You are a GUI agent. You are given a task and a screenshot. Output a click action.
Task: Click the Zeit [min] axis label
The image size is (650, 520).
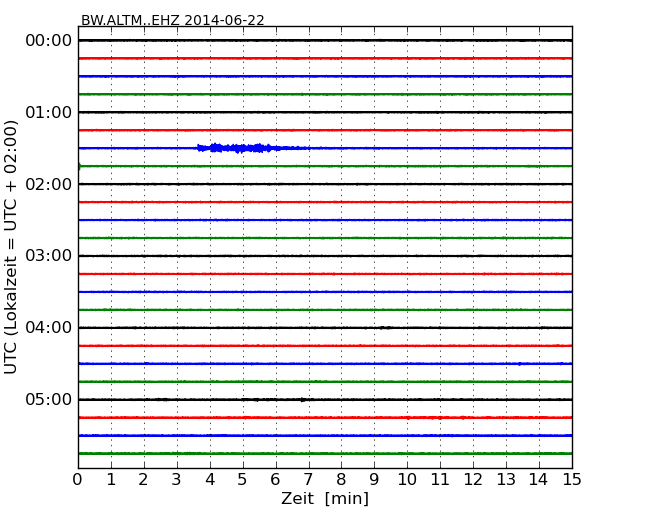[x=325, y=498]
